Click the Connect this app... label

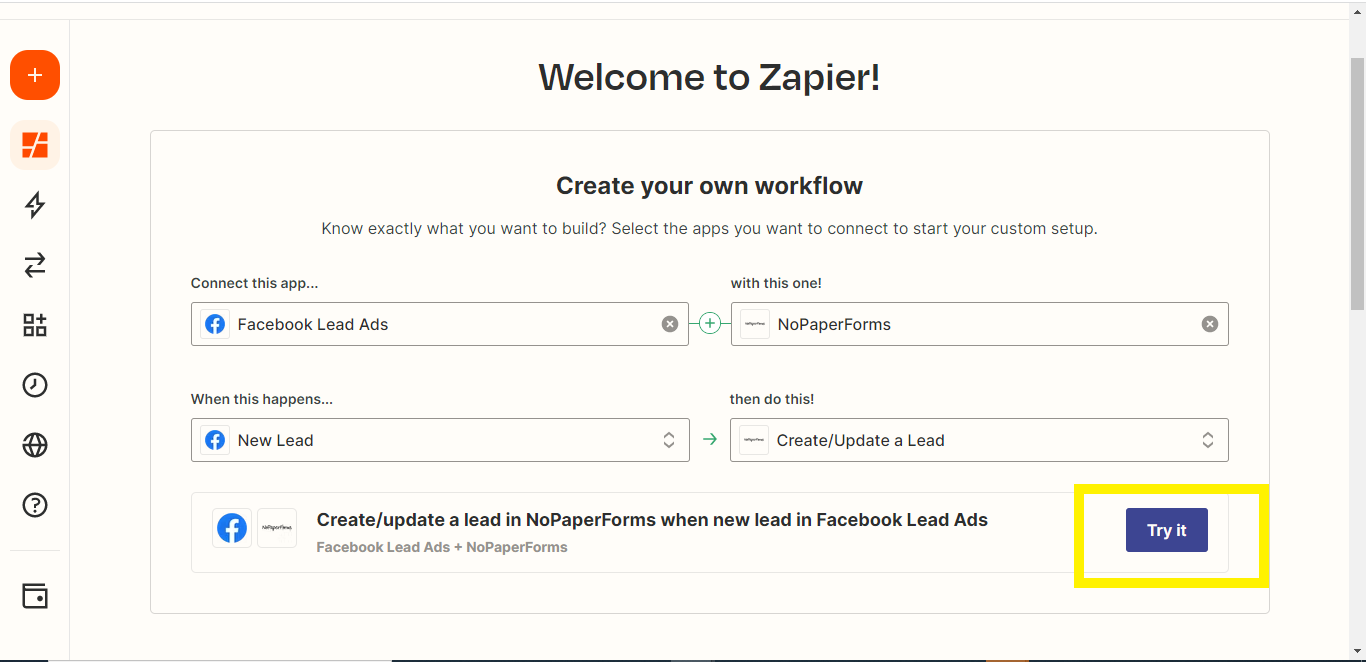click(254, 283)
